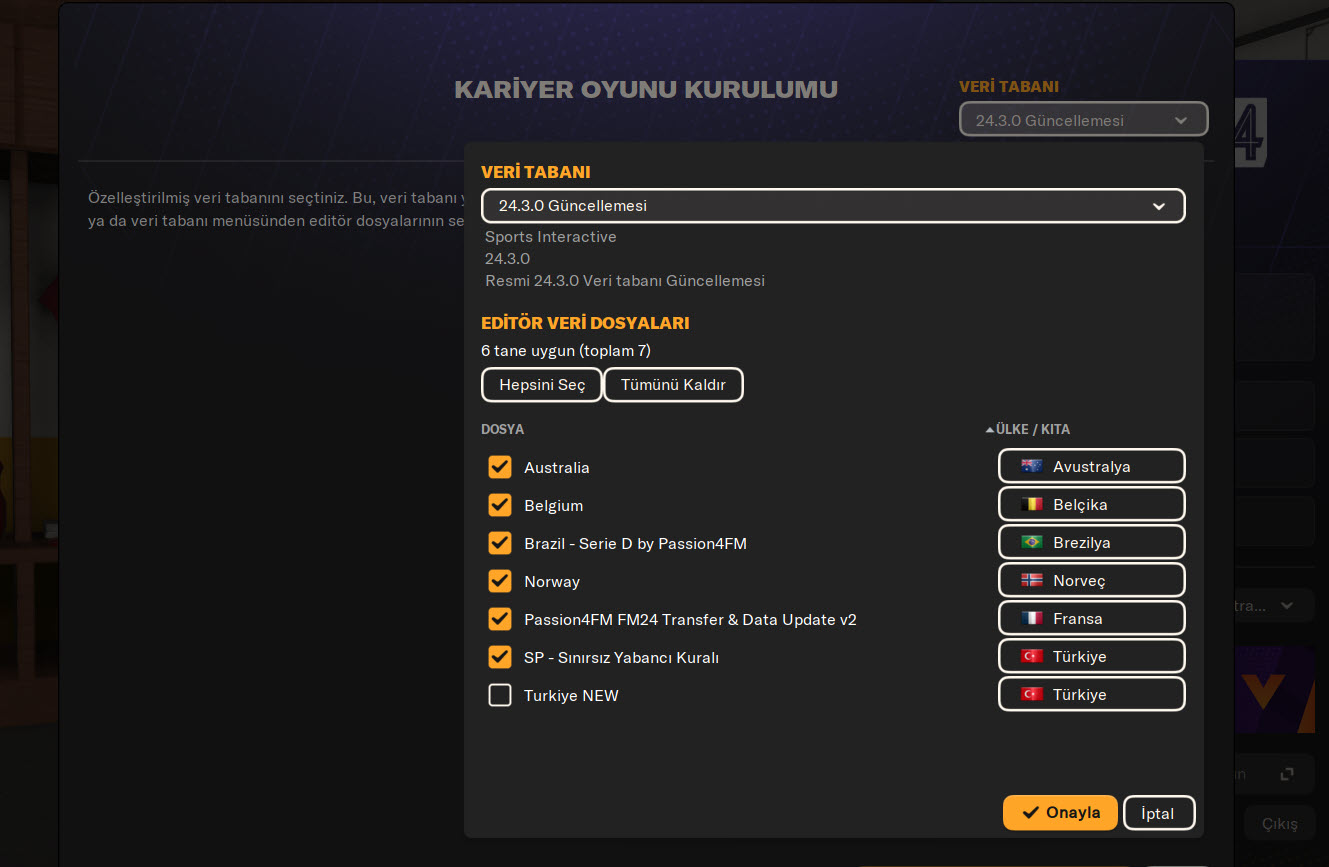Disable the Norway file checkbox
Viewport: 1329px width, 867px height.
(500, 581)
